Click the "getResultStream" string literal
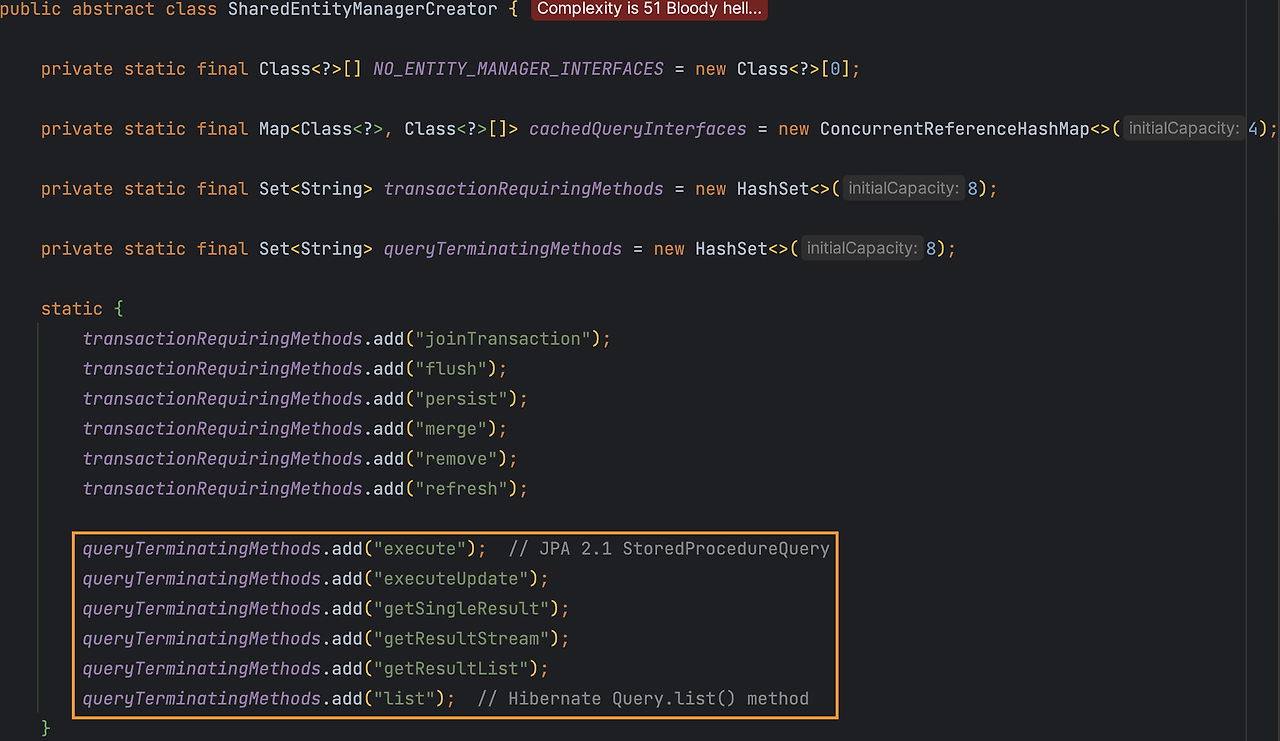The image size is (1280, 741). (x=460, y=639)
